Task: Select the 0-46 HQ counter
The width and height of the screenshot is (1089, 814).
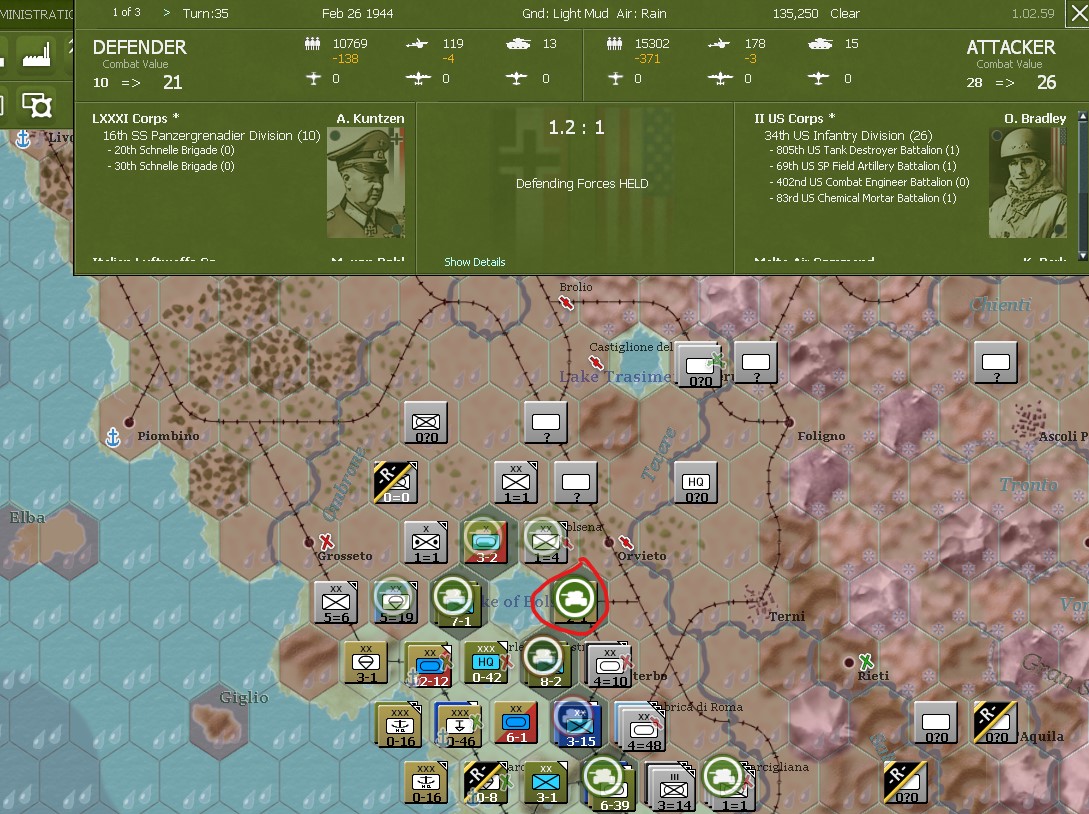Action: pyautogui.click(x=458, y=724)
